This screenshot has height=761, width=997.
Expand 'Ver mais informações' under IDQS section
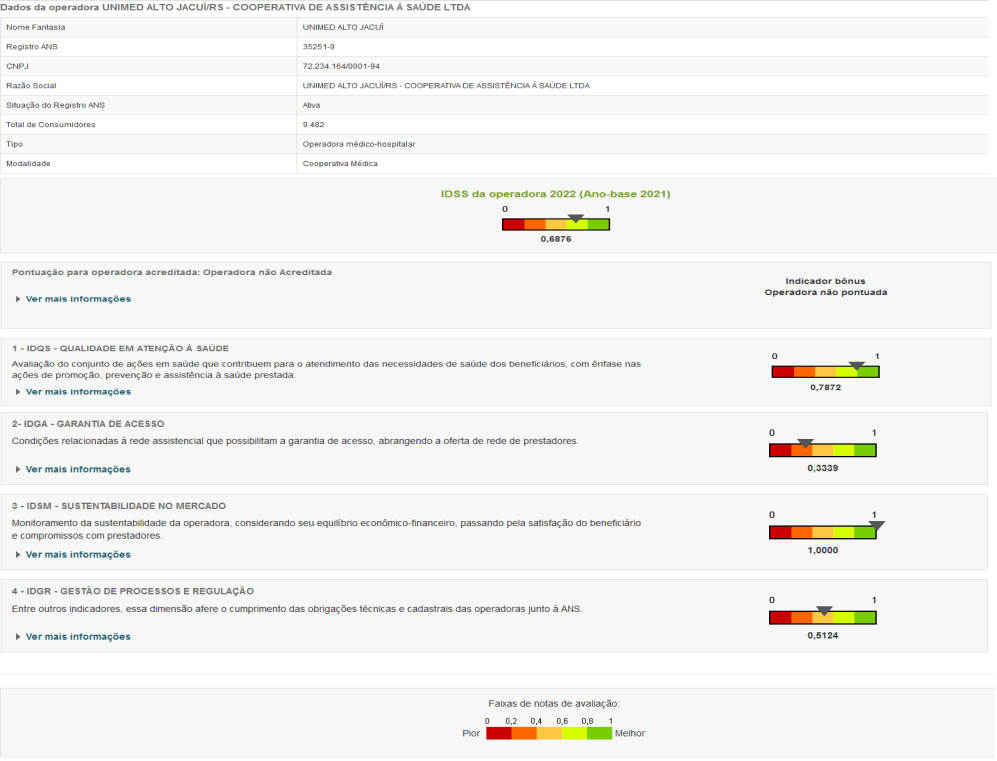[73, 392]
